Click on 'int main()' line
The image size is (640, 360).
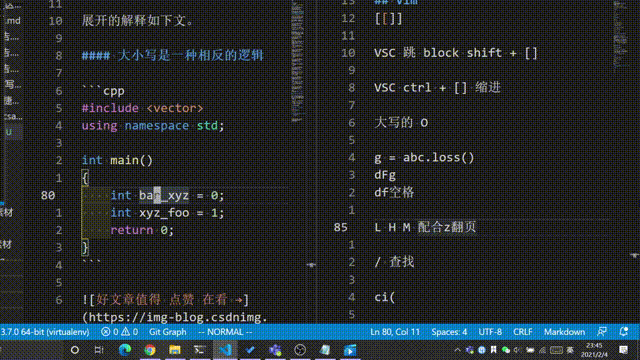coord(117,160)
